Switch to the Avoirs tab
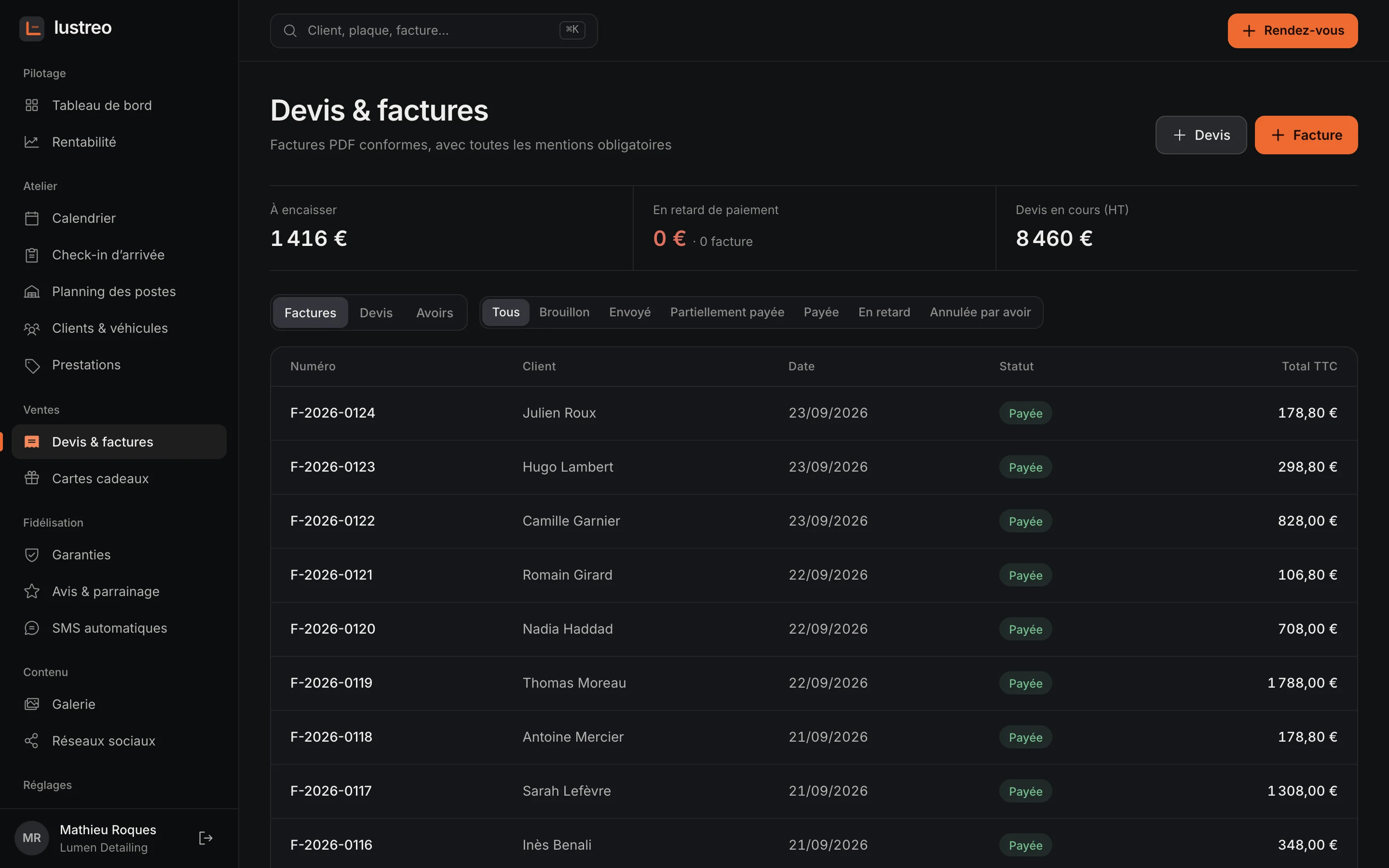The width and height of the screenshot is (1389, 868). click(x=435, y=312)
